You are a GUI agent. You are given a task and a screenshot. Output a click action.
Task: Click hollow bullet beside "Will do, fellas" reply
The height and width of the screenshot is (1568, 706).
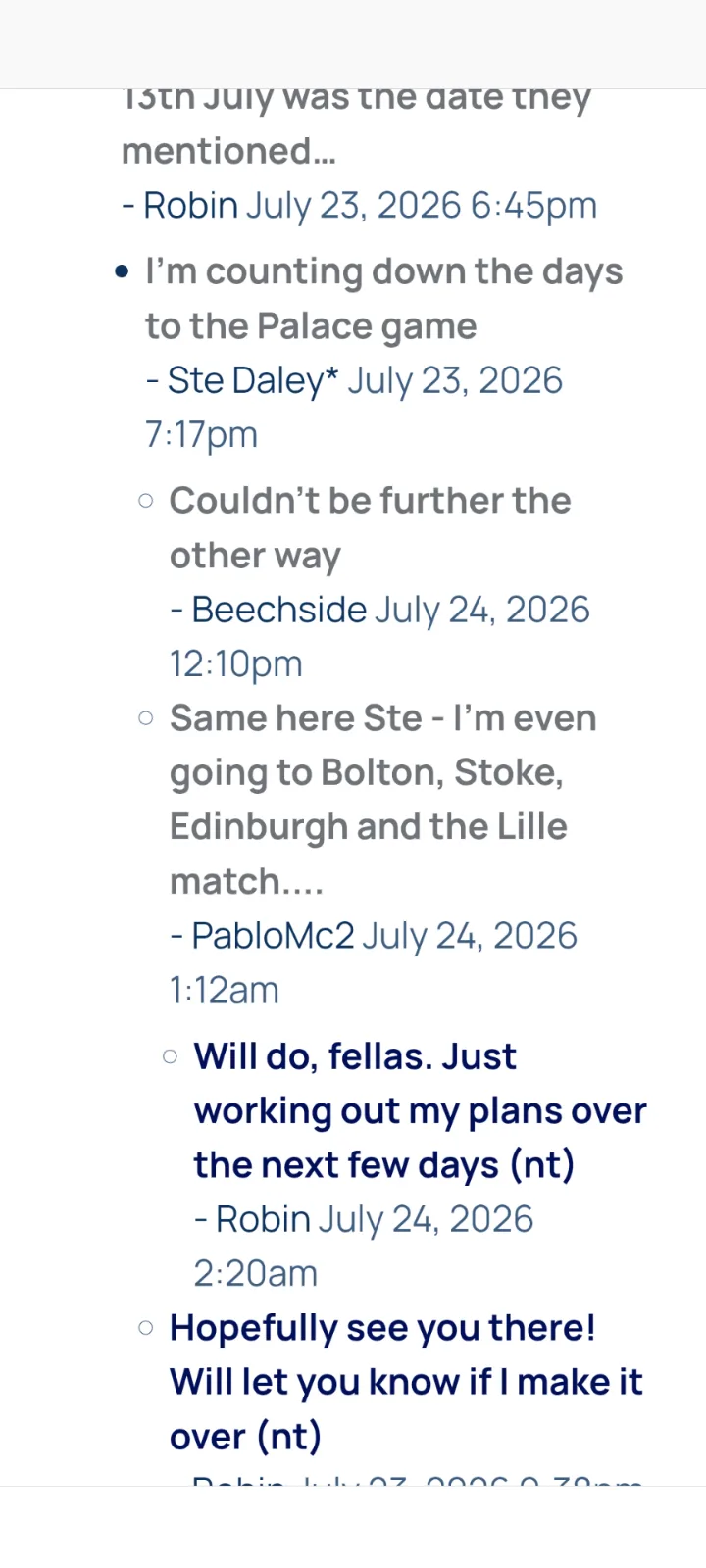pyautogui.click(x=171, y=1056)
